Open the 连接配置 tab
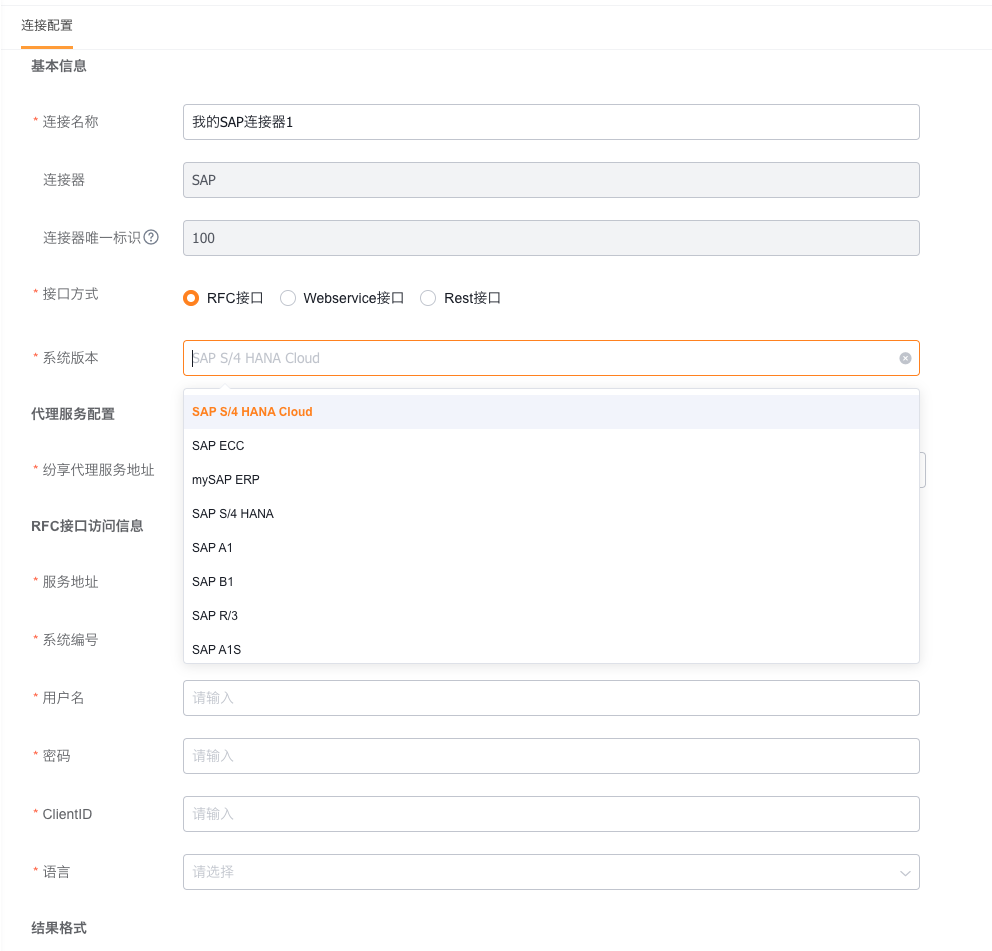Screen dimensions: 992x951 pos(47,25)
